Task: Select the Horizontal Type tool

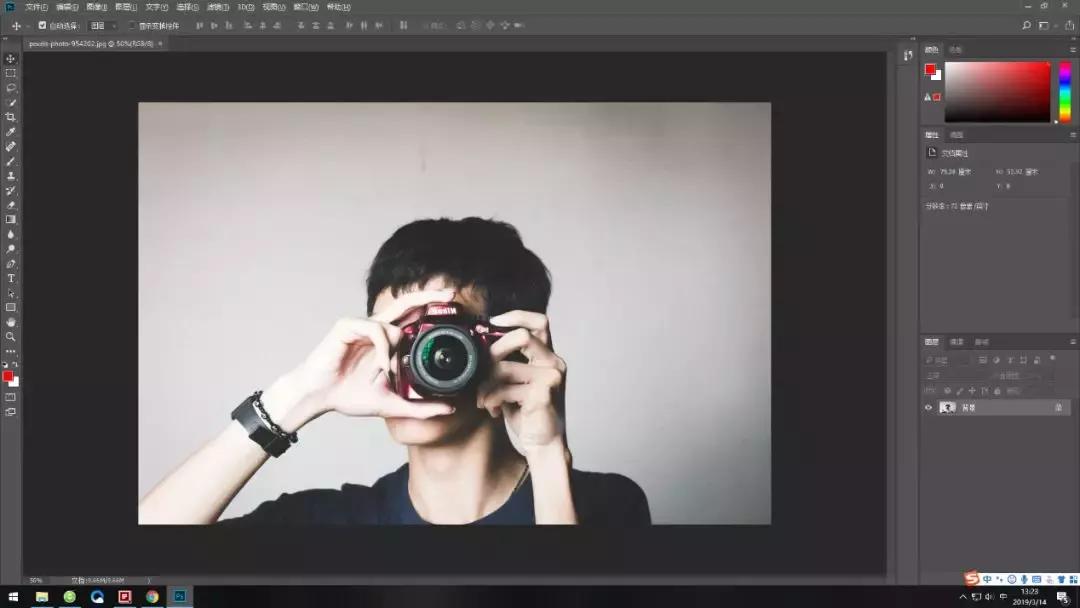Action: (x=10, y=278)
